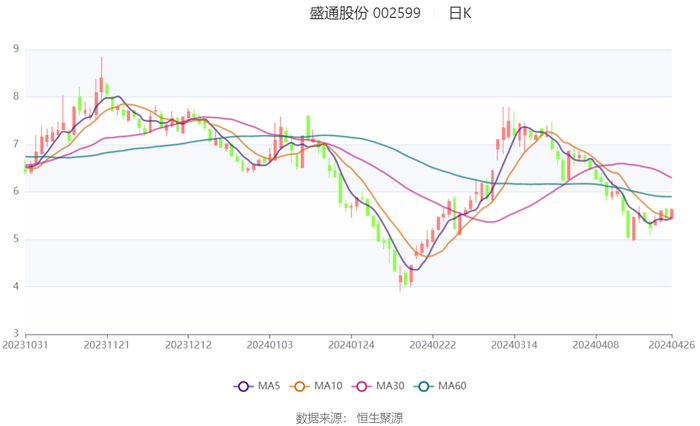Click the 20231121 date on x-axis
This screenshot has width=700, height=426.
click(106, 344)
